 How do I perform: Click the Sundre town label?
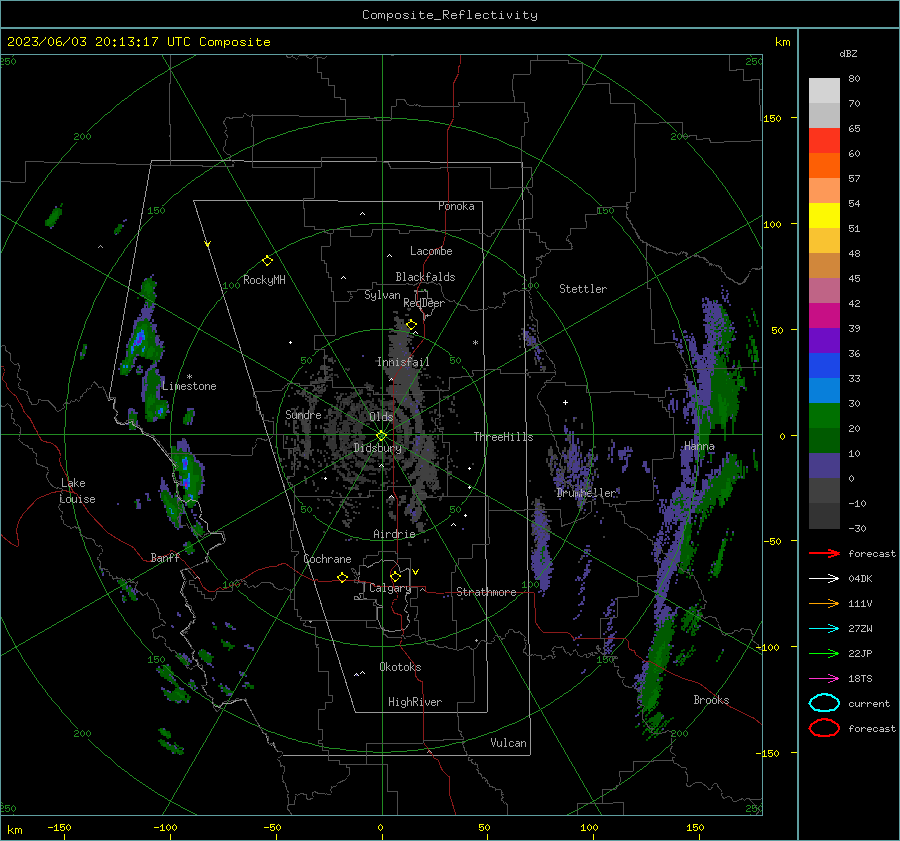pos(303,415)
